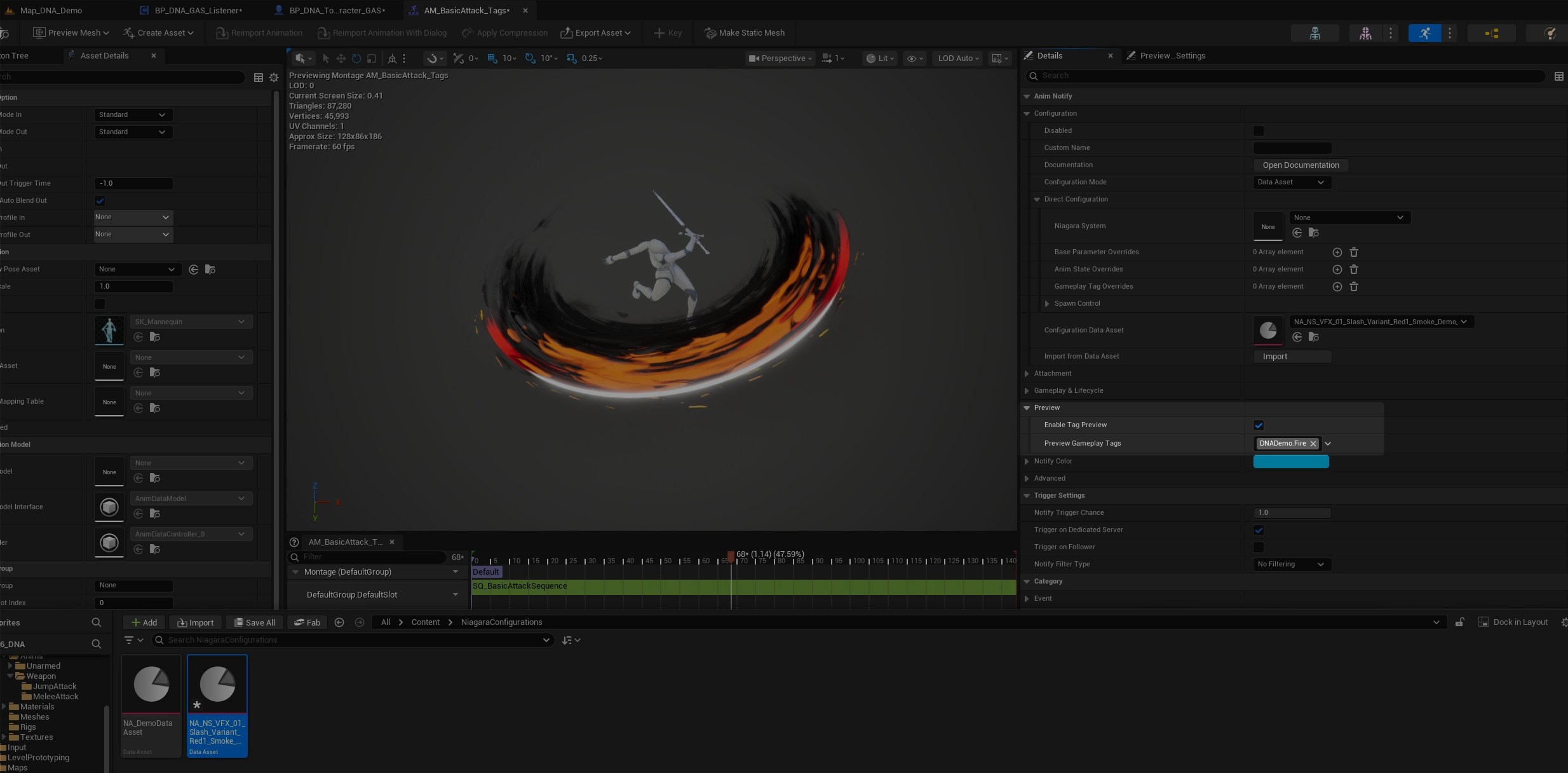Open Notify Filter Type dropdown

tap(1291, 564)
